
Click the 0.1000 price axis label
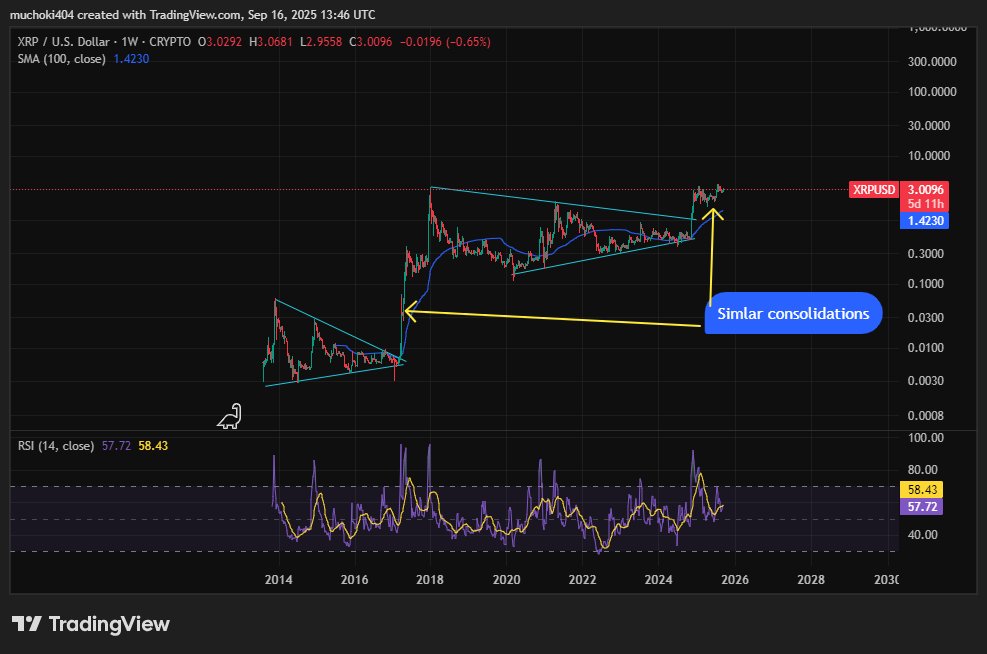coord(925,284)
